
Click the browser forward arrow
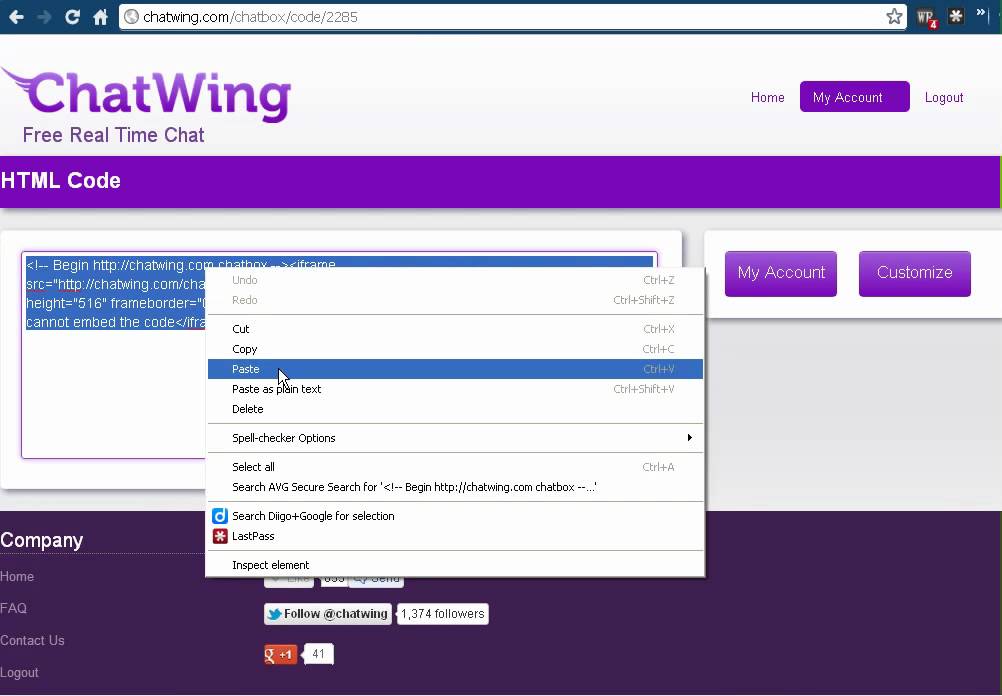click(x=44, y=17)
